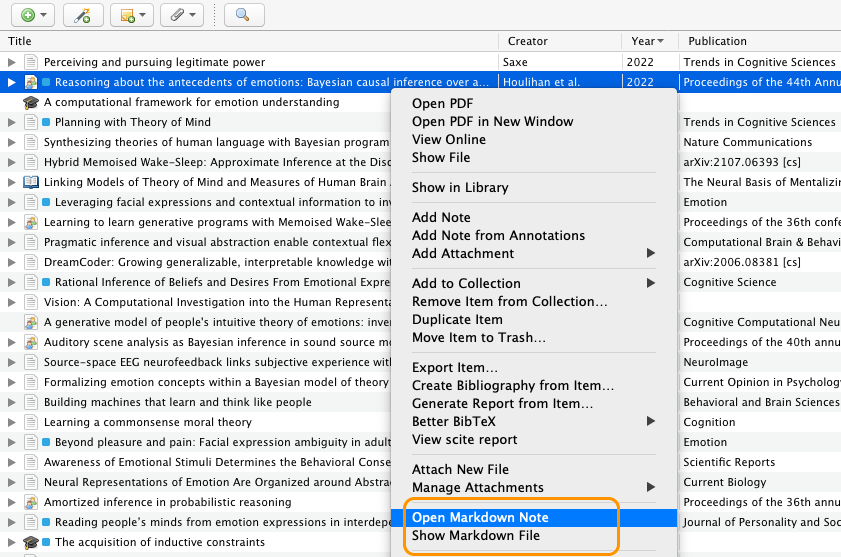Expand the DreamCoder item row

click(x=11, y=262)
